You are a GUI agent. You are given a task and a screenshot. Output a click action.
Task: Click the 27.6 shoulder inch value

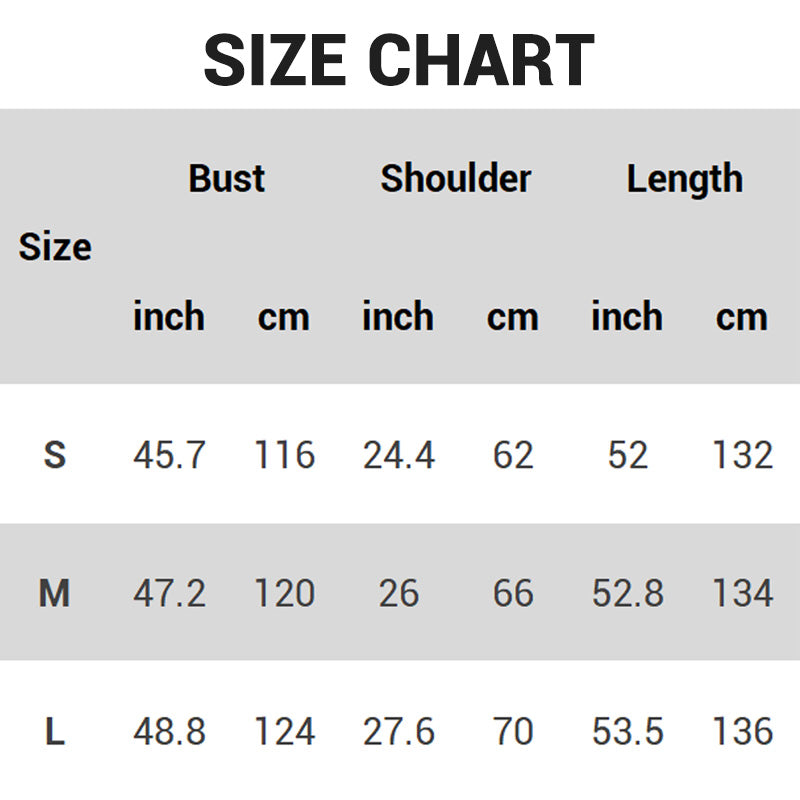(398, 731)
